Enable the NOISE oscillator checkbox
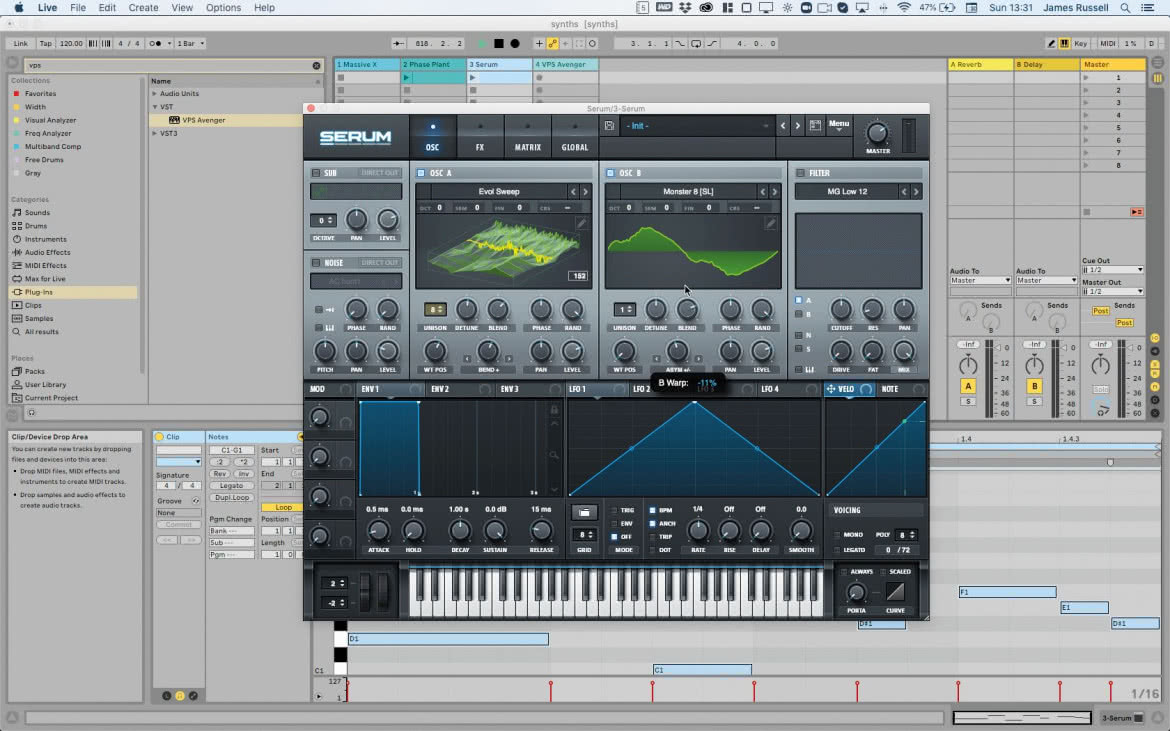 coord(316,263)
